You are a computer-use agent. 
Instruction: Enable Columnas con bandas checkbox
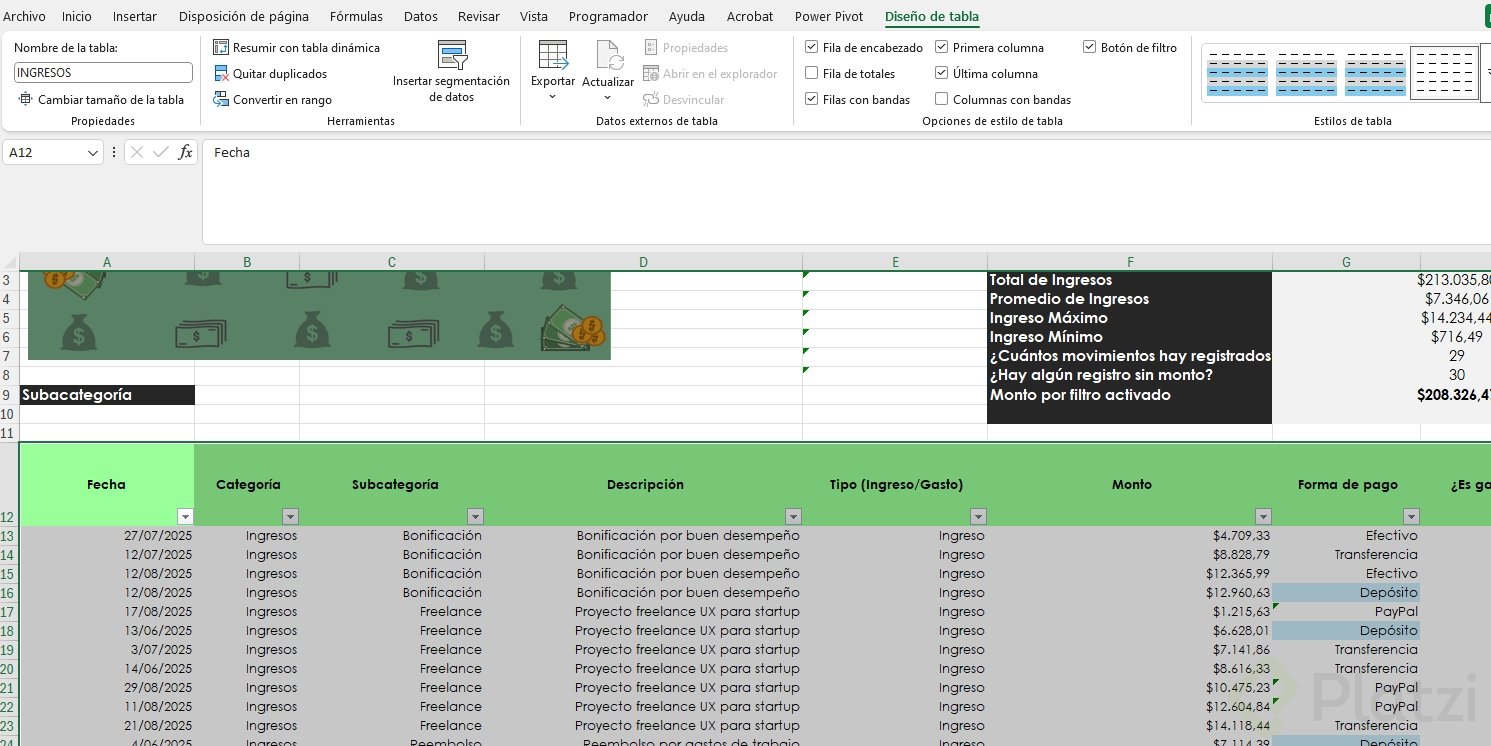942,99
